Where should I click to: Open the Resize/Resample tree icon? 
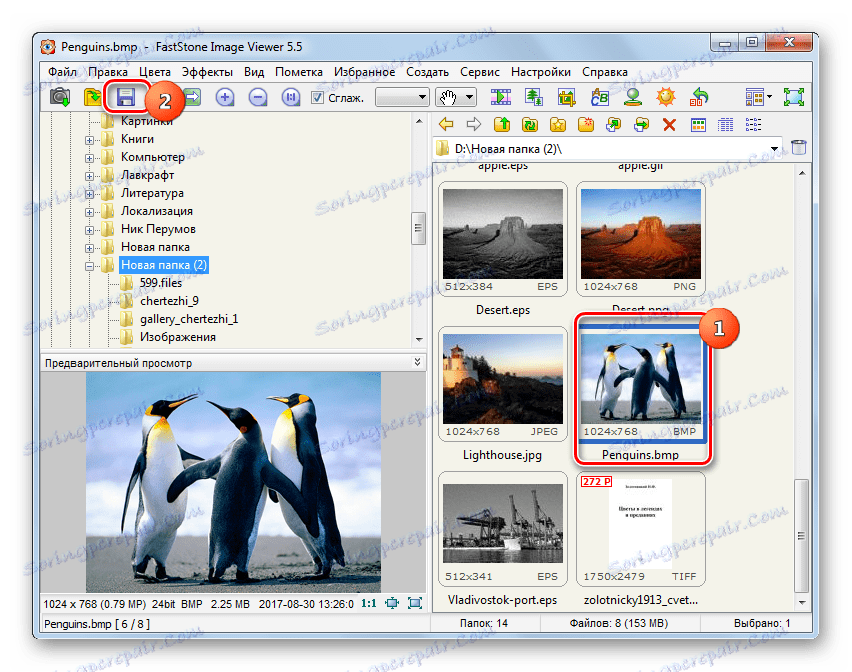pyautogui.click(x=534, y=97)
